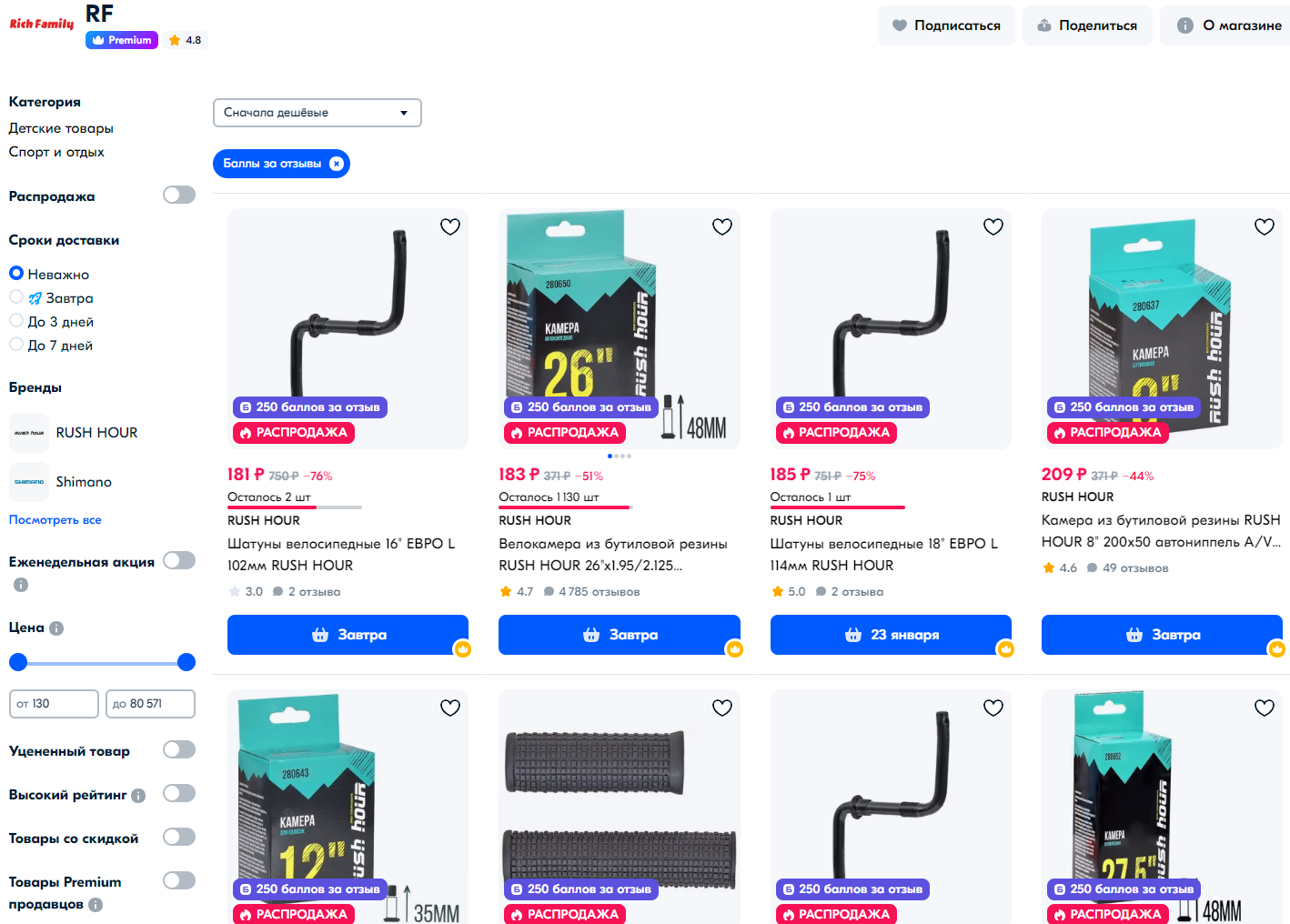Click the maximum price slider handle
The width and height of the screenshot is (1290, 924).
pyautogui.click(x=186, y=662)
